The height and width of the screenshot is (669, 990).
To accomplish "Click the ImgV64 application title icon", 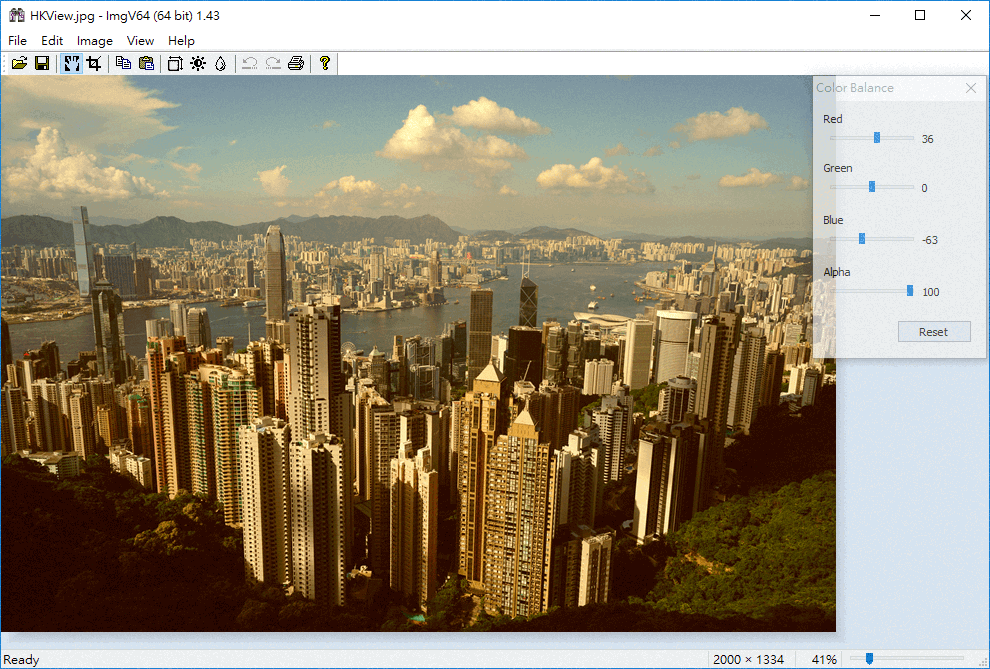I will tap(16, 15).
